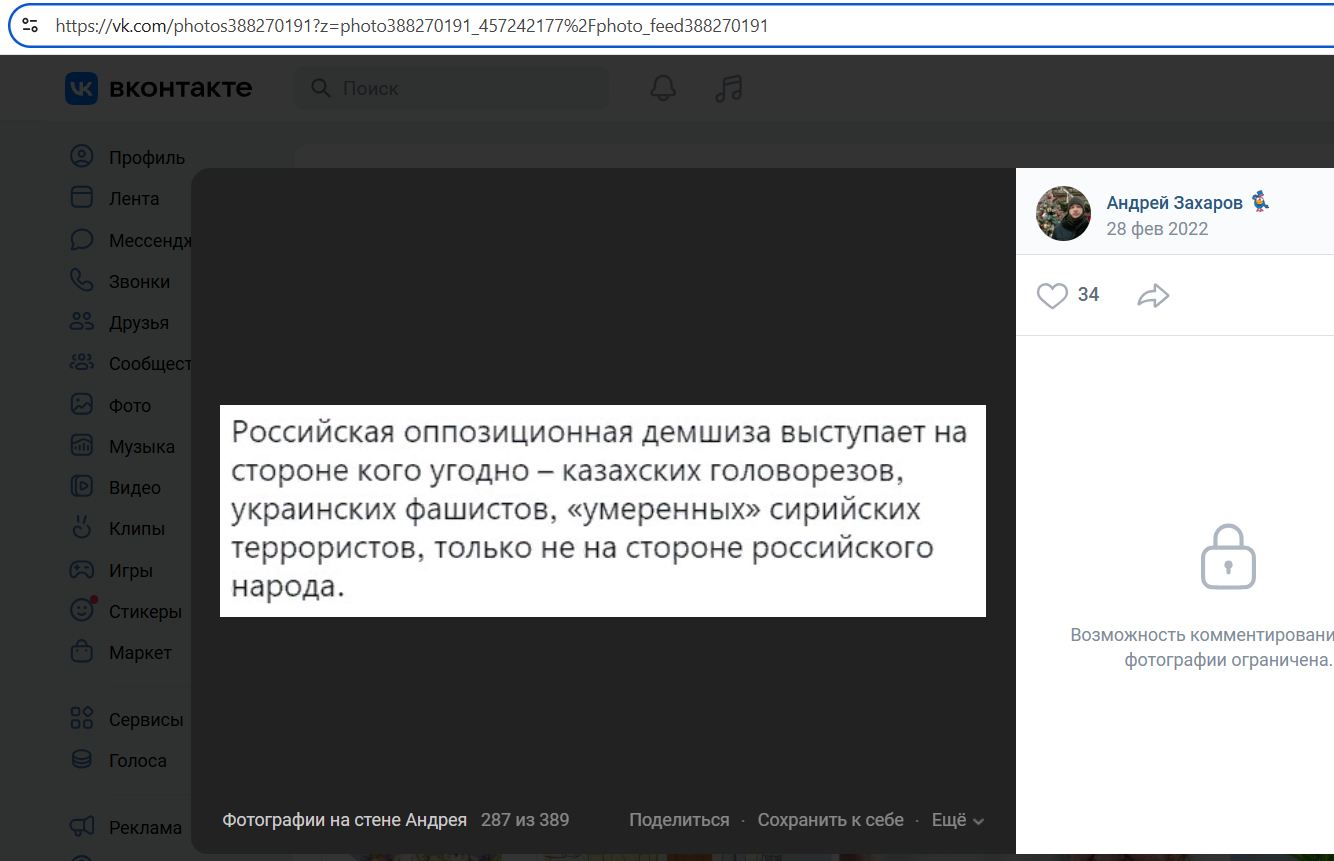Click the Друзья people icon

click(x=81, y=322)
